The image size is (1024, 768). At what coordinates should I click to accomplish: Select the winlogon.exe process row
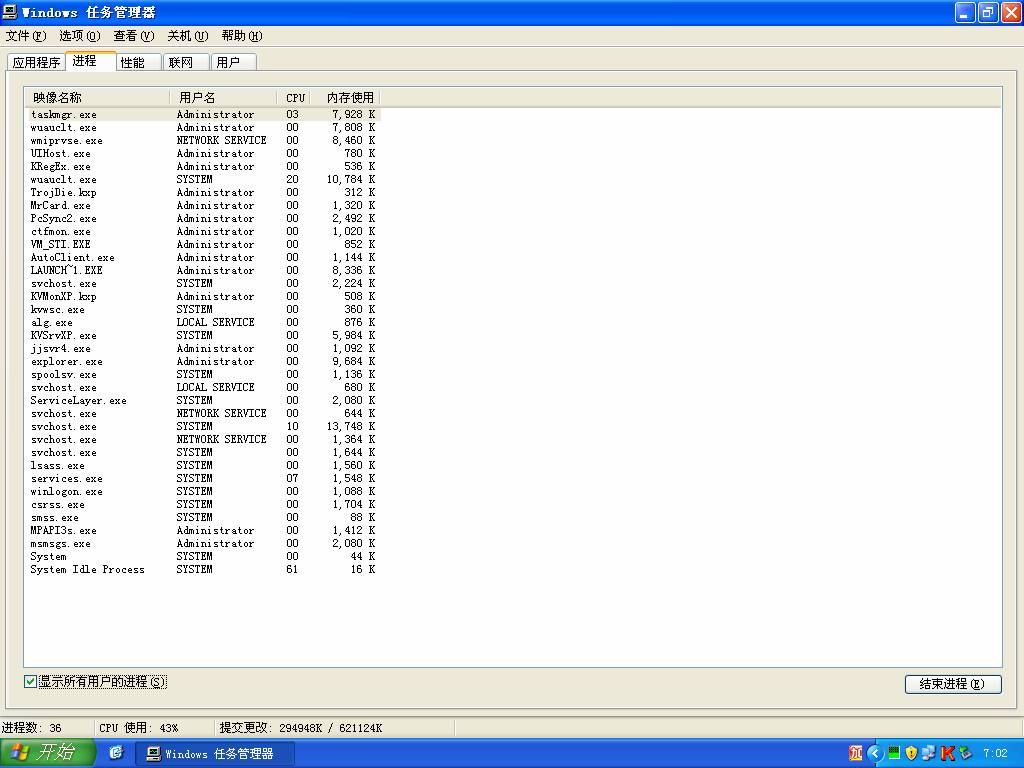pos(203,492)
